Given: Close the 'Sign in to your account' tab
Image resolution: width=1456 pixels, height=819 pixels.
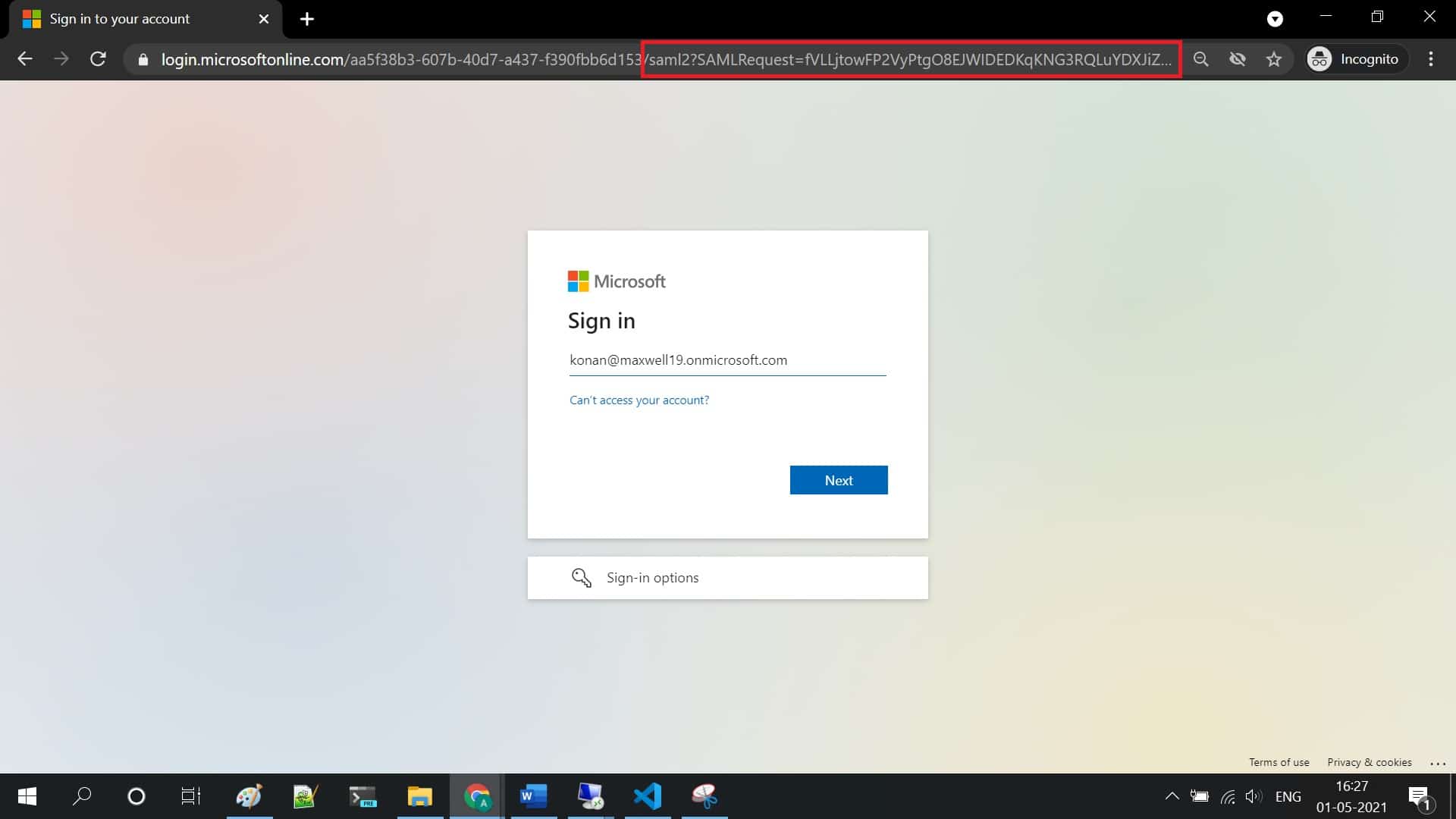Looking at the screenshot, I should tap(264, 19).
